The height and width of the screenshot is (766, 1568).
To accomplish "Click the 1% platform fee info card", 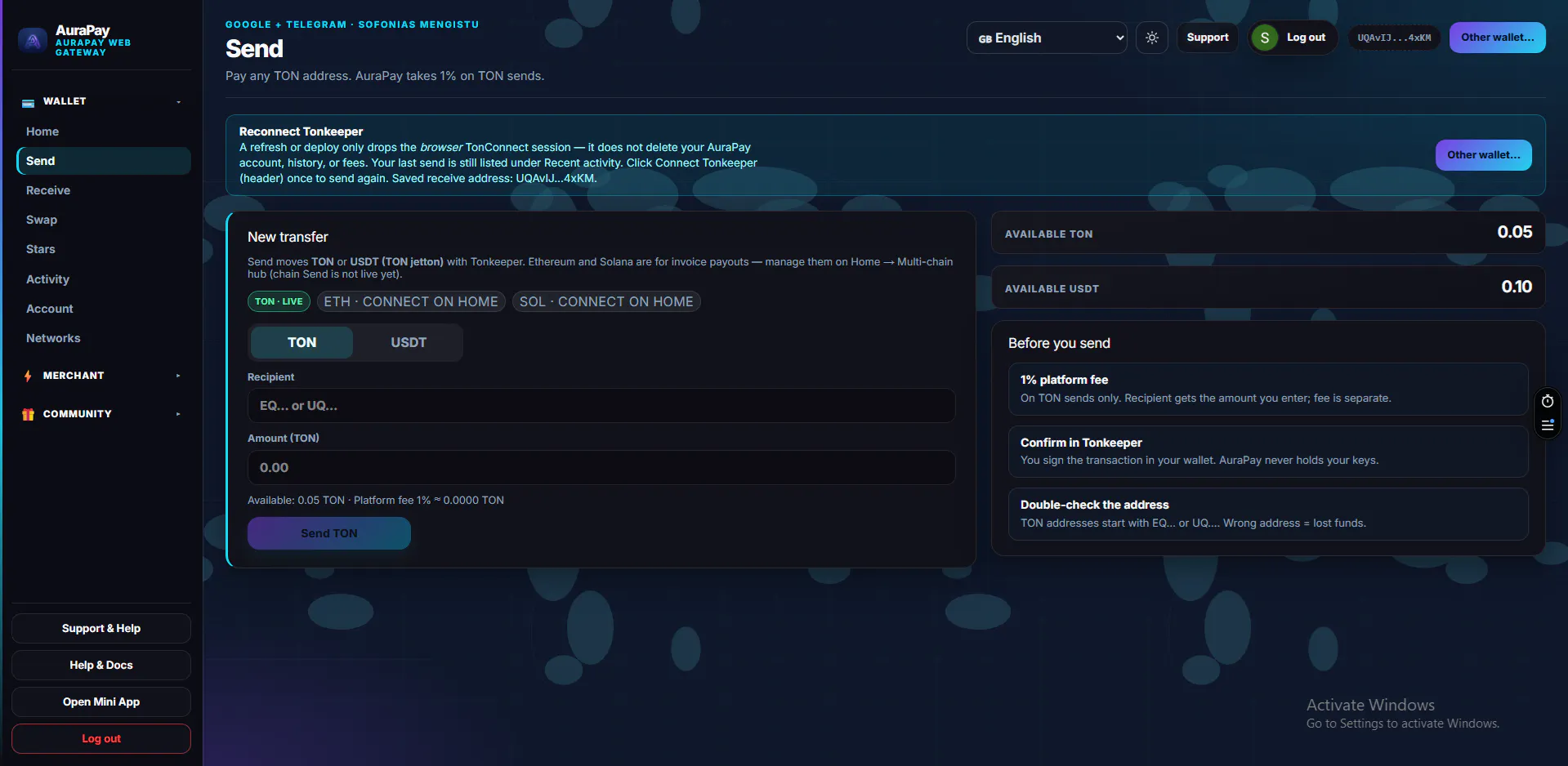I will (1268, 389).
